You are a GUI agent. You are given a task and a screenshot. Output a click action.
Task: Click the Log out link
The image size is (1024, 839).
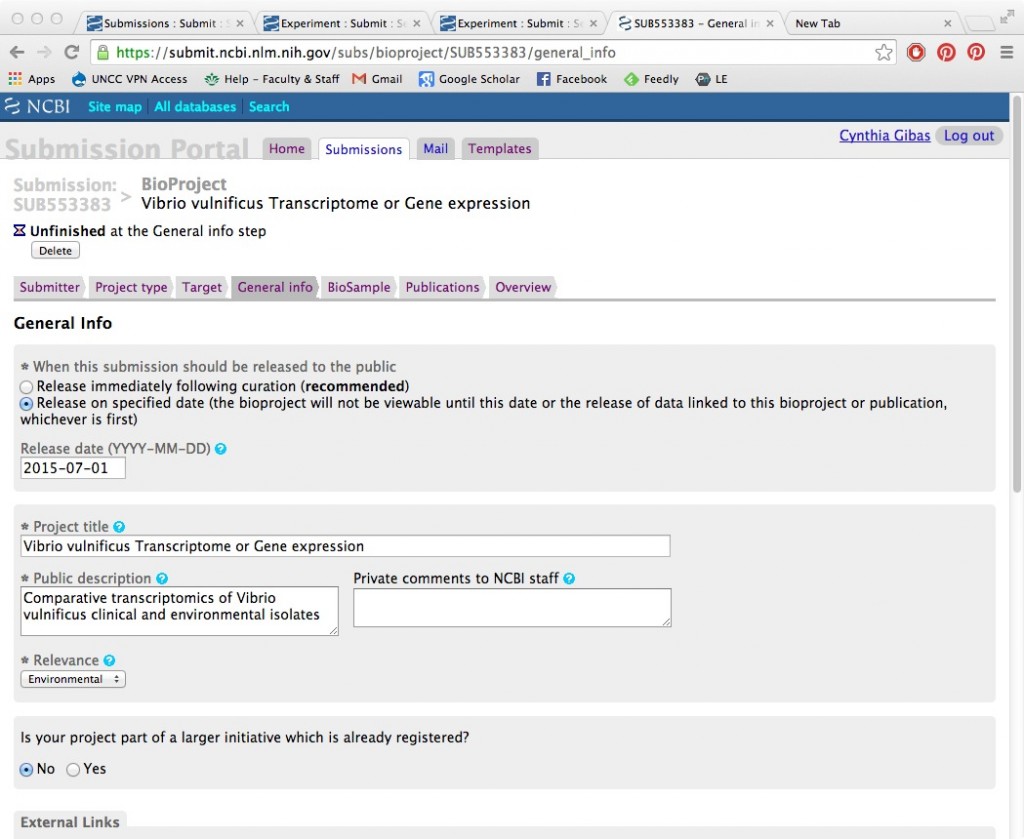point(969,136)
